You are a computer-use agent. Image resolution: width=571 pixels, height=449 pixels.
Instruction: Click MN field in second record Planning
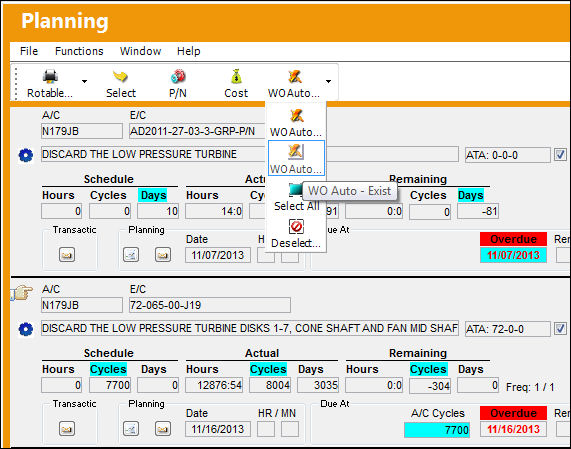click(290, 429)
